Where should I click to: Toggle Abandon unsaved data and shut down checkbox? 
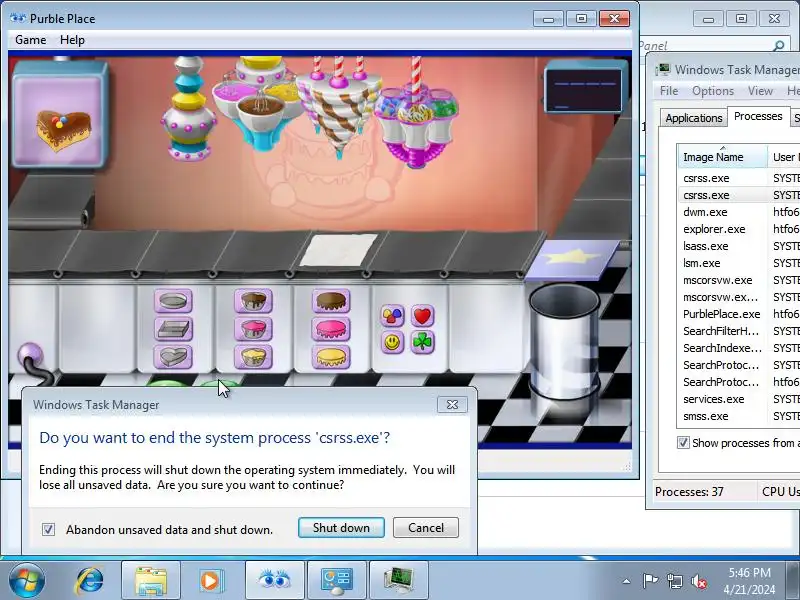point(48,530)
